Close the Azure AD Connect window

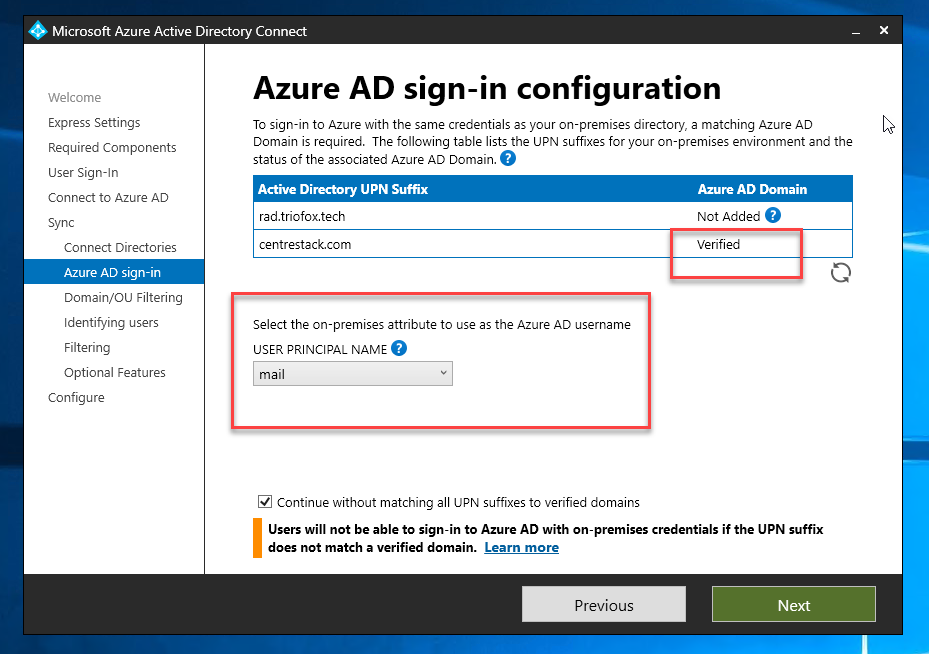(x=883, y=30)
